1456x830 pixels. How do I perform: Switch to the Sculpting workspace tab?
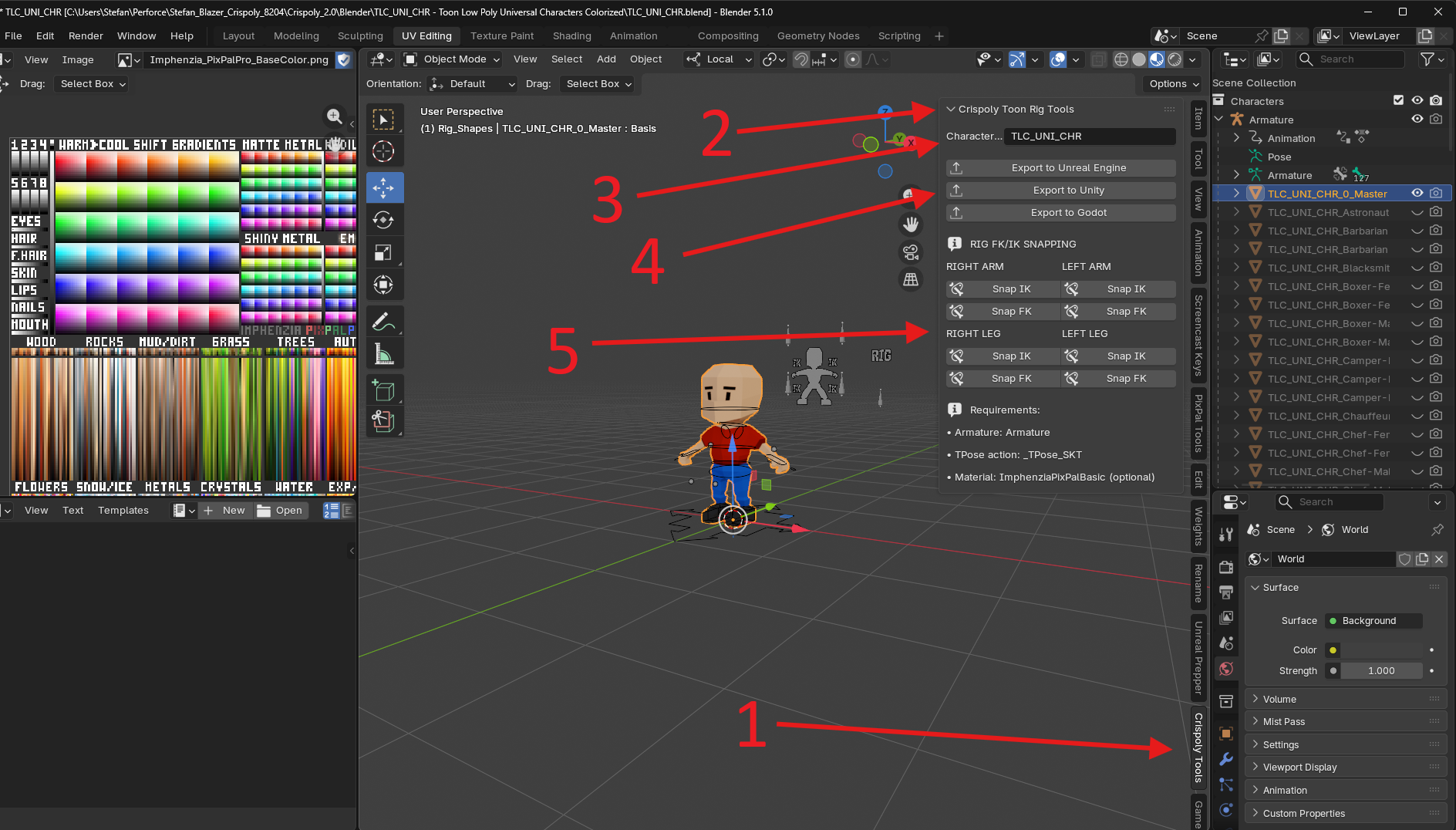360,36
